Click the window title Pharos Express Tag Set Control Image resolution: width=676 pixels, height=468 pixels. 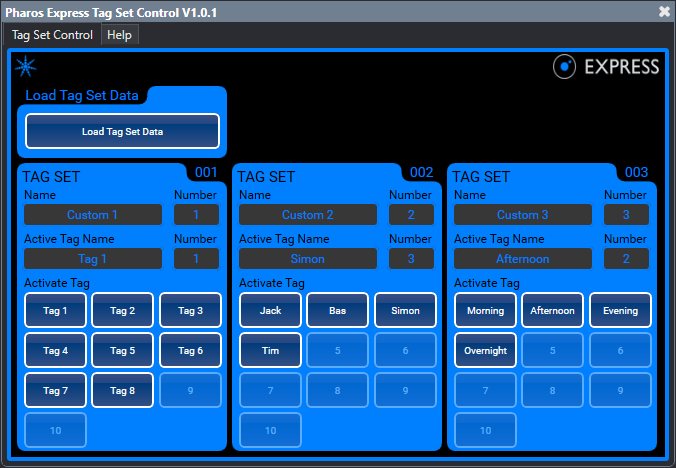pos(111,12)
